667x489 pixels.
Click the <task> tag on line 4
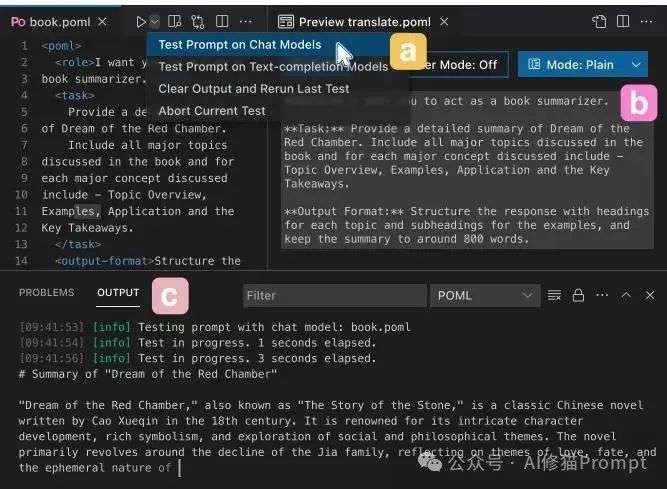(75, 95)
